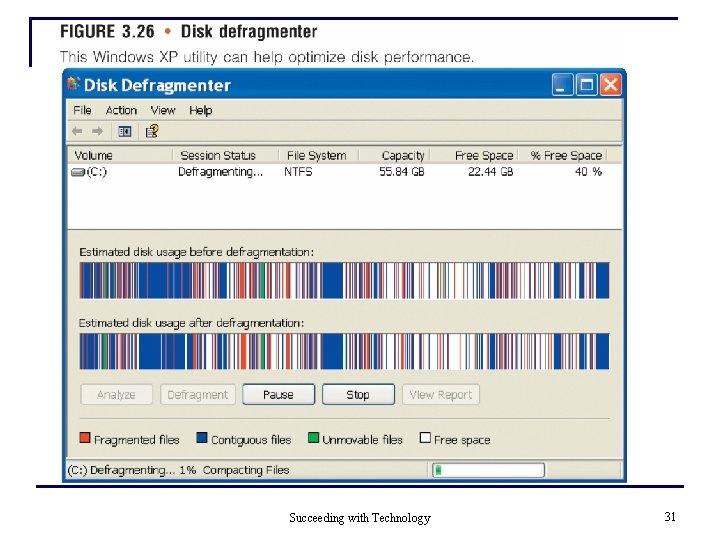Click the "Estimated disk usage after defragmentation" label
720x540 pixels.
pos(191,323)
